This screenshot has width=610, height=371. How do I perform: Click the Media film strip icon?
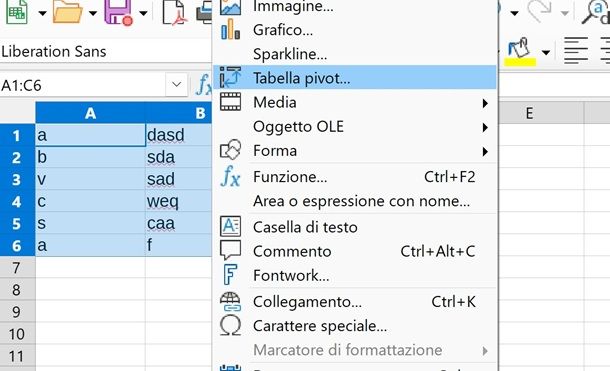point(230,102)
